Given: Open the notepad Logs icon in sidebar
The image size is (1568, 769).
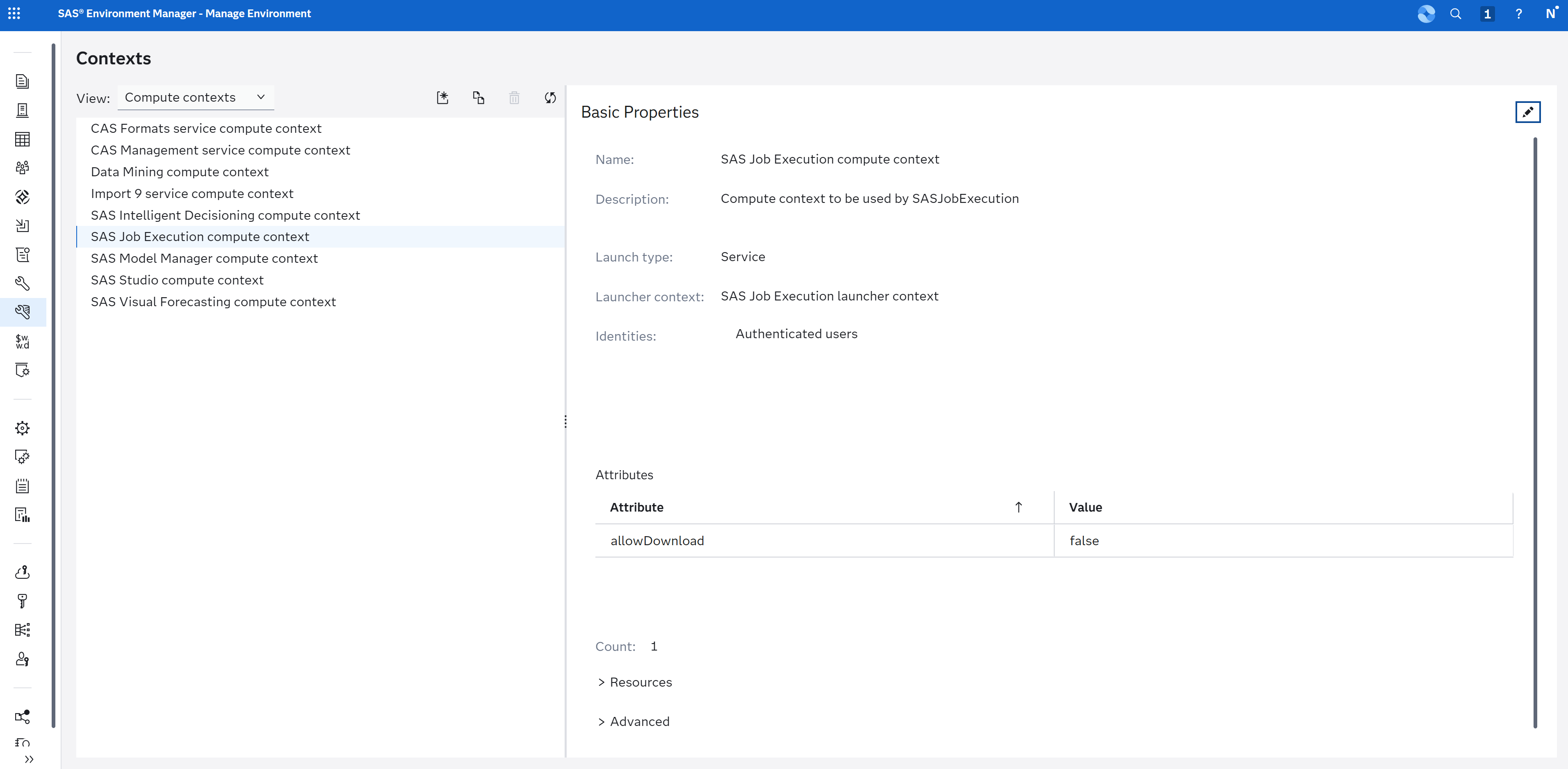Looking at the screenshot, I should pos(23,486).
